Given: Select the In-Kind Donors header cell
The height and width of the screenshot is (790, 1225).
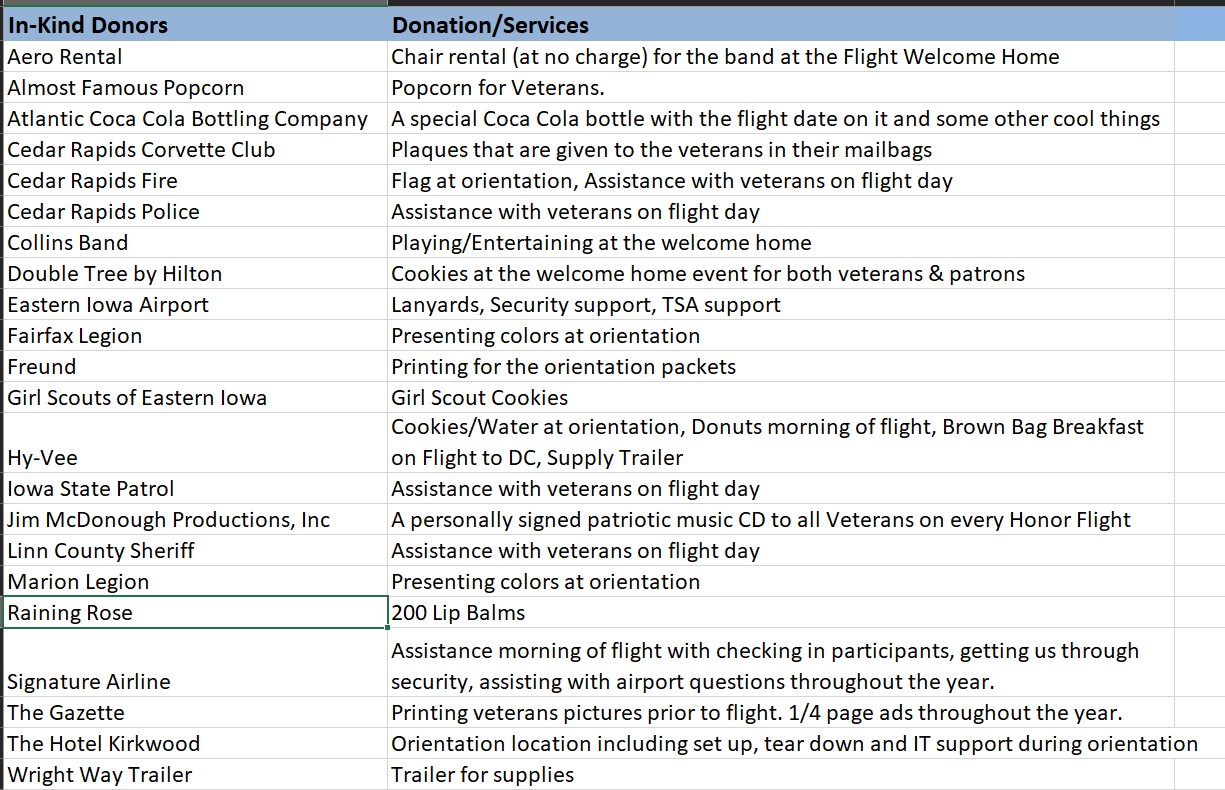Looking at the screenshot, I should click(x=195, y=25).
